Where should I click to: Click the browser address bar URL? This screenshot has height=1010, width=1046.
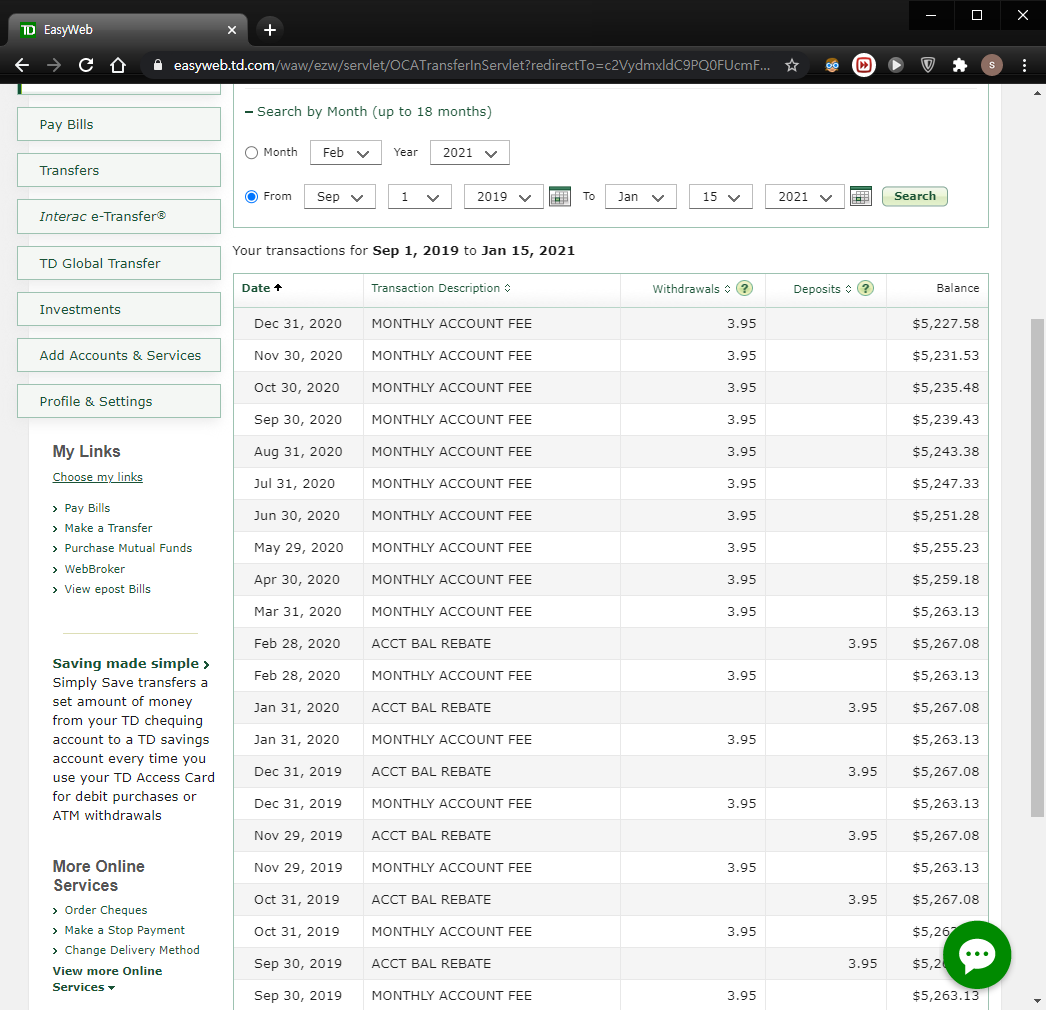coord(472,65)
